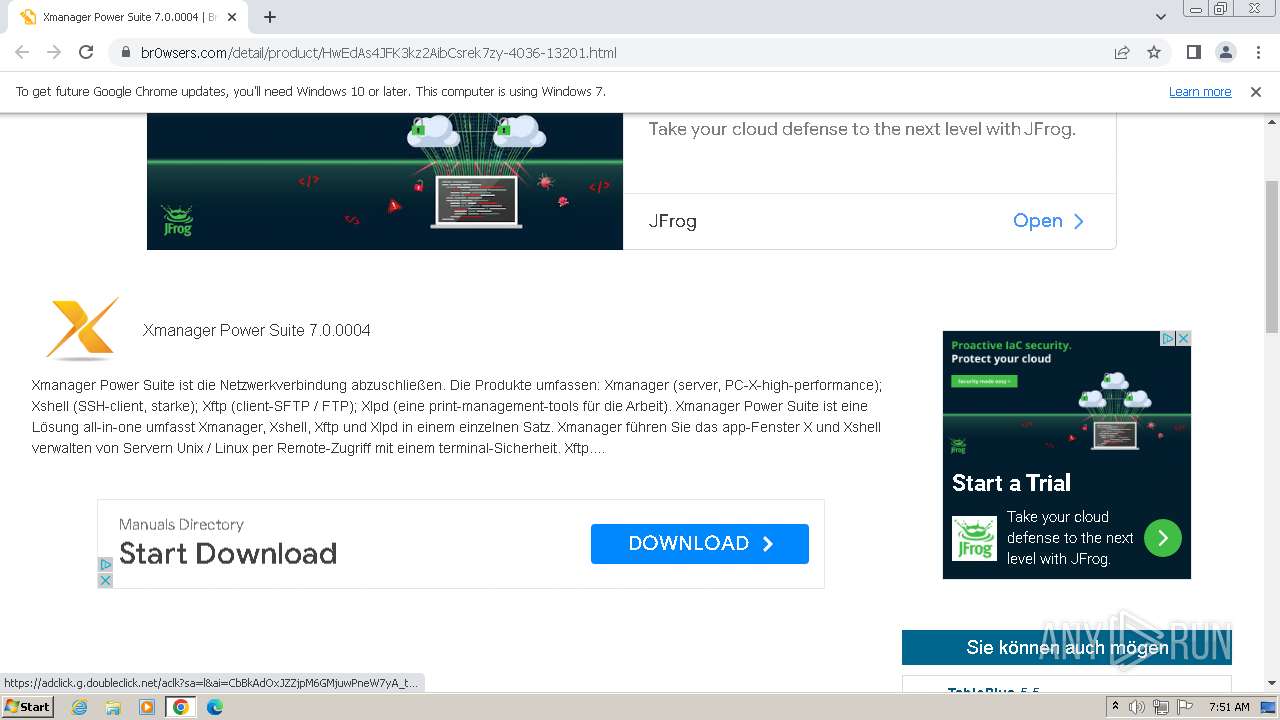Viewport: 1280px width, 720px height.
Task: Click Open on the JFrog ad
Action: pos(1048,221)
